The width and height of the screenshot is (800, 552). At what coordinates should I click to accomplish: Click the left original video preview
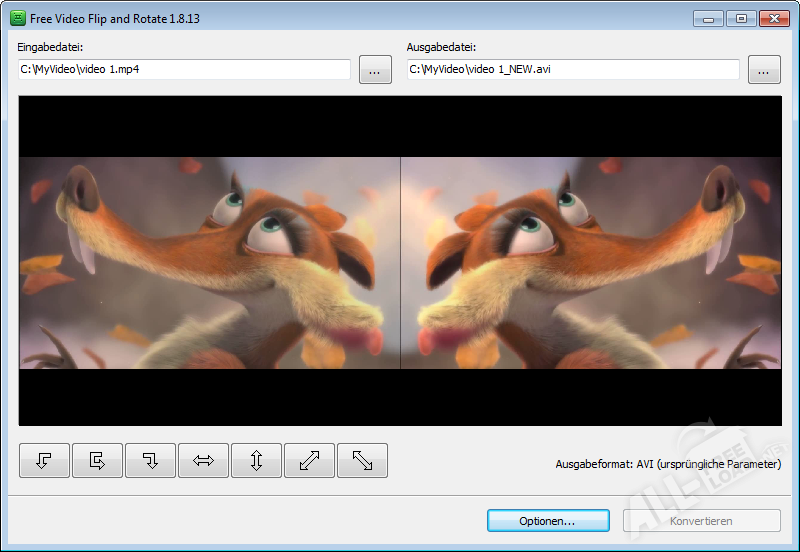(210, 262)
